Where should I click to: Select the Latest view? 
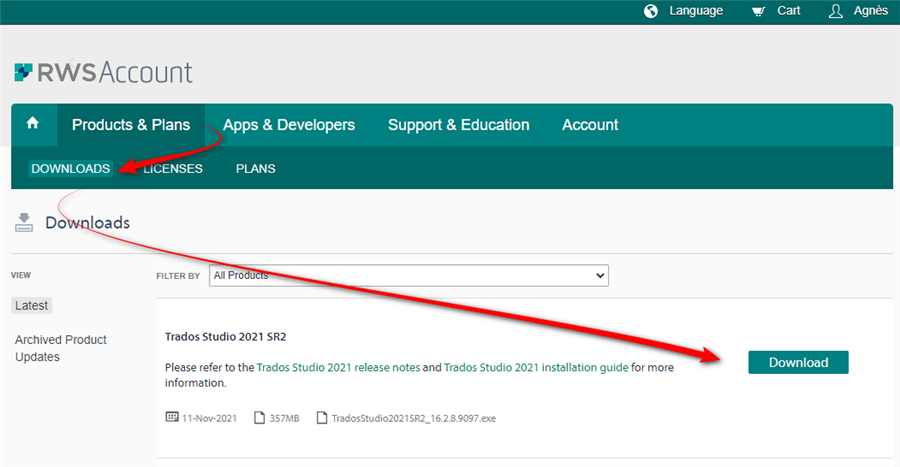[x=32, y=305]
